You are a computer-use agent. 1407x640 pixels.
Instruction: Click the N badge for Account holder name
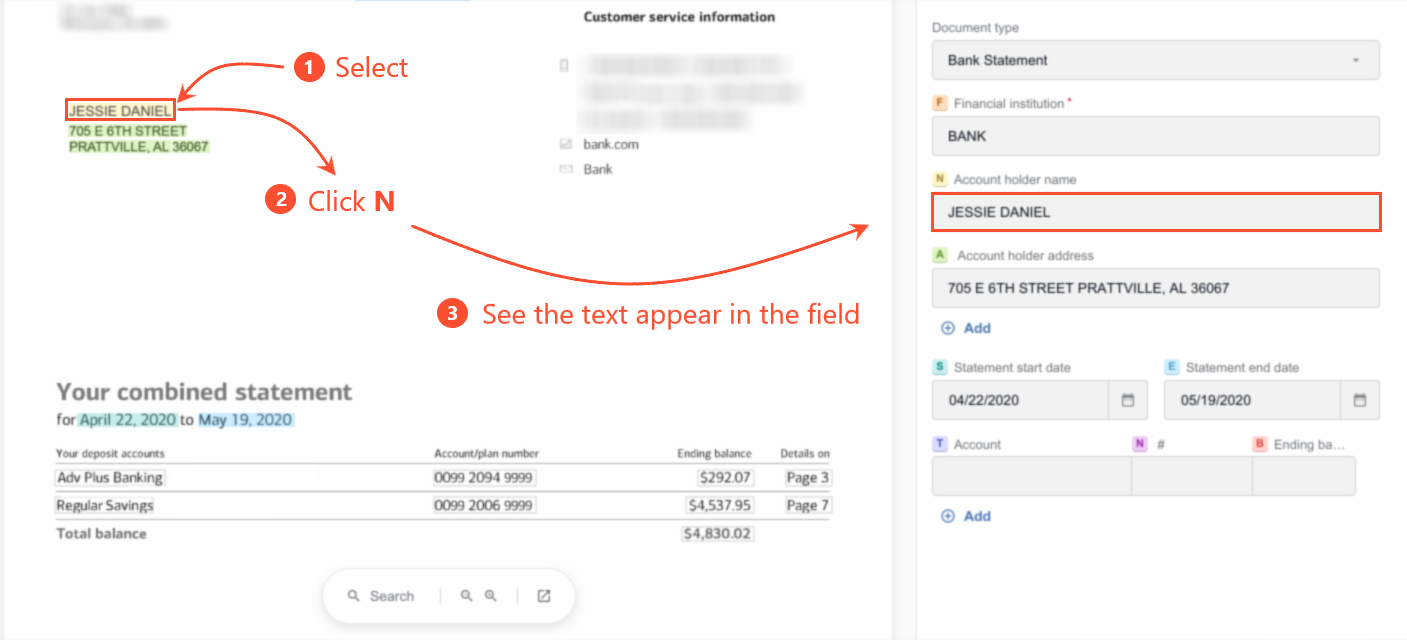click(x=939, y=179)
